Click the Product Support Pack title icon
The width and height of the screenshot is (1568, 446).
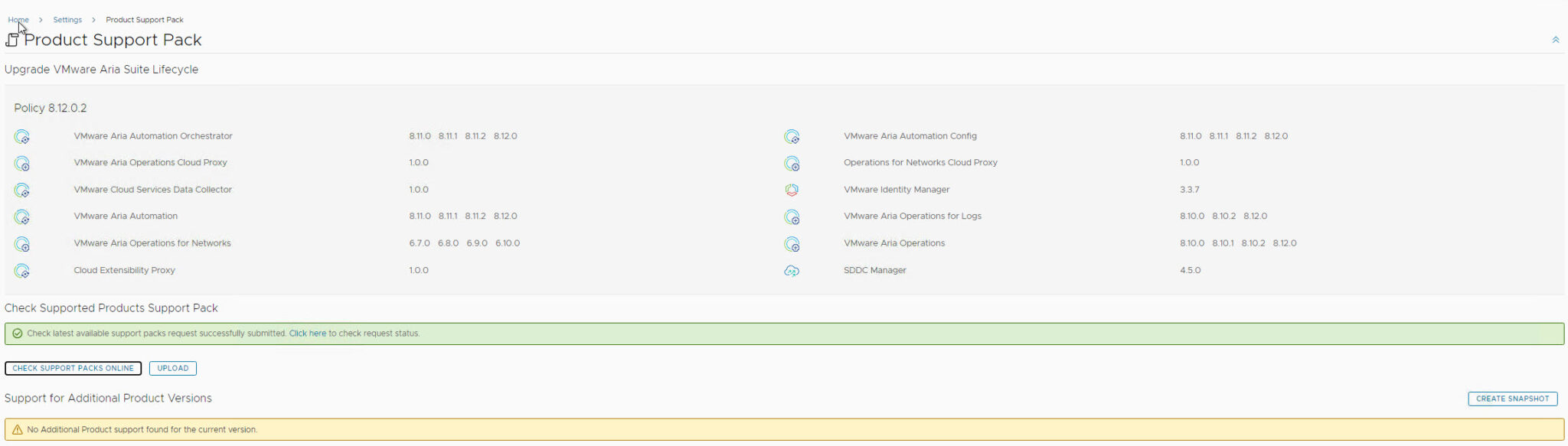click(11, 40)
